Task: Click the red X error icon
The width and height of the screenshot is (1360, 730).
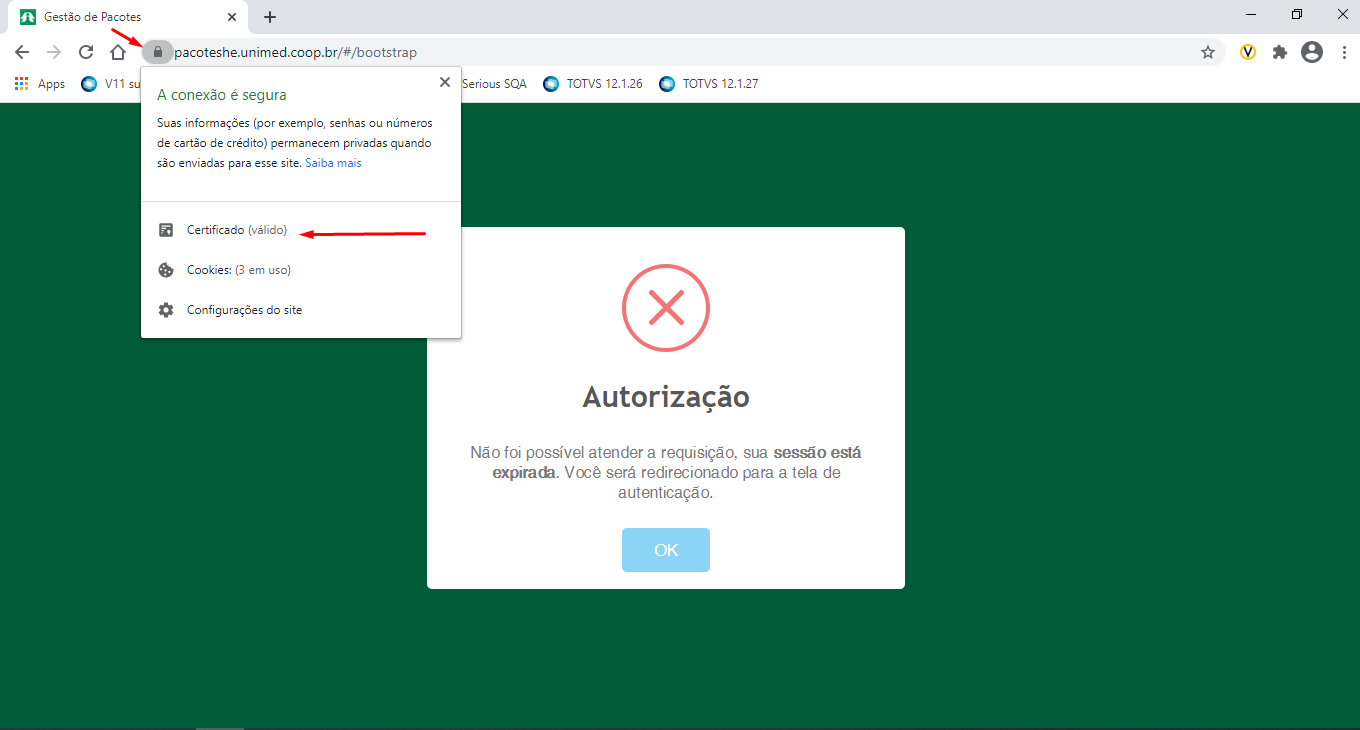Action: click(666, 307)
